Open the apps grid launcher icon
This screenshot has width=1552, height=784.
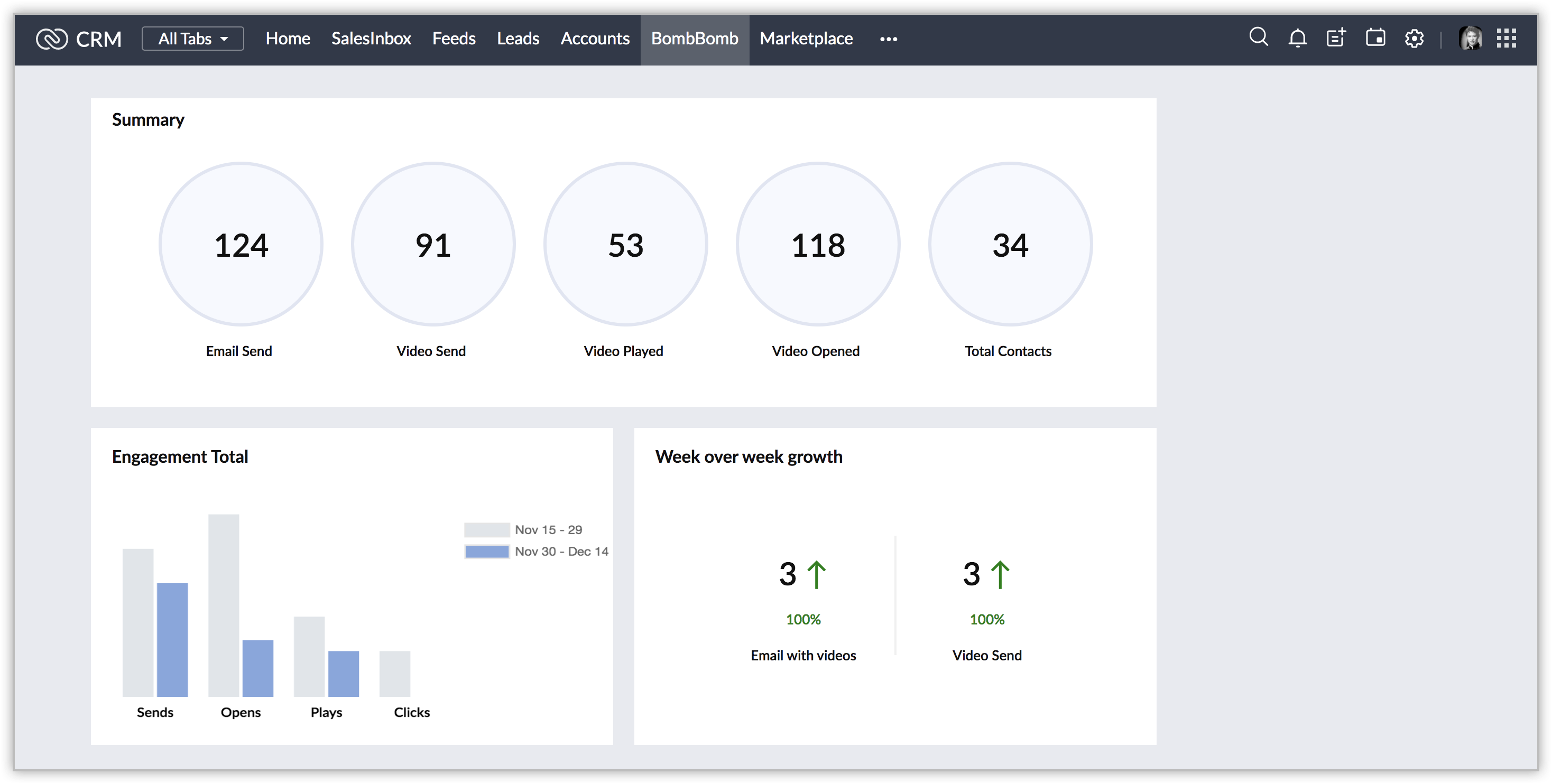click(x=1506, y=39)
